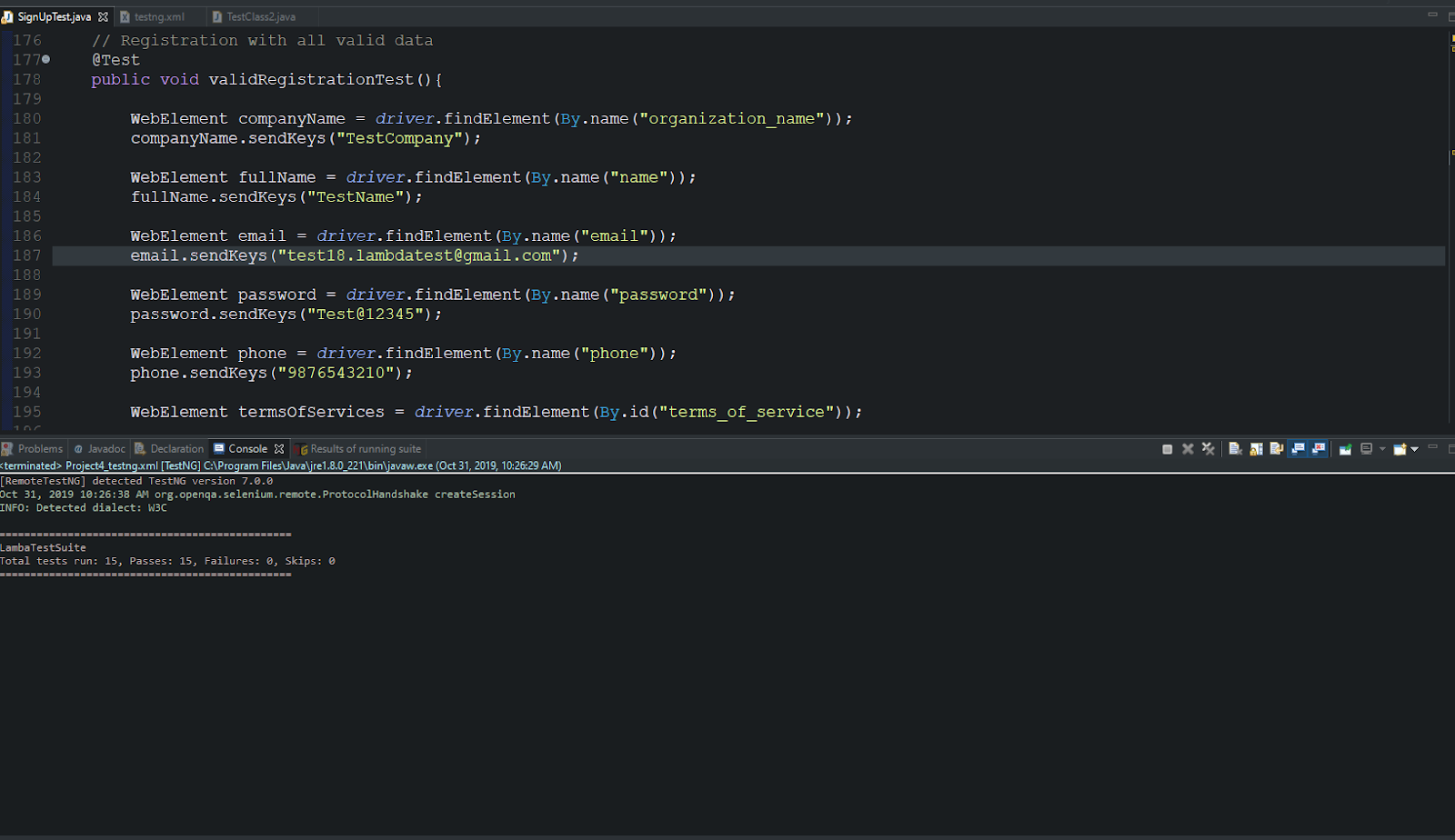Open the Display Selected Console dropdown arrow

(1382, 449)
